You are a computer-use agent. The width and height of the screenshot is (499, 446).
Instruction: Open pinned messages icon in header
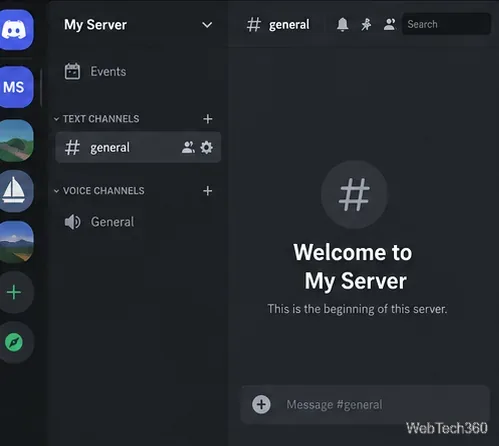pyautogui.click(x=366, y=25)
